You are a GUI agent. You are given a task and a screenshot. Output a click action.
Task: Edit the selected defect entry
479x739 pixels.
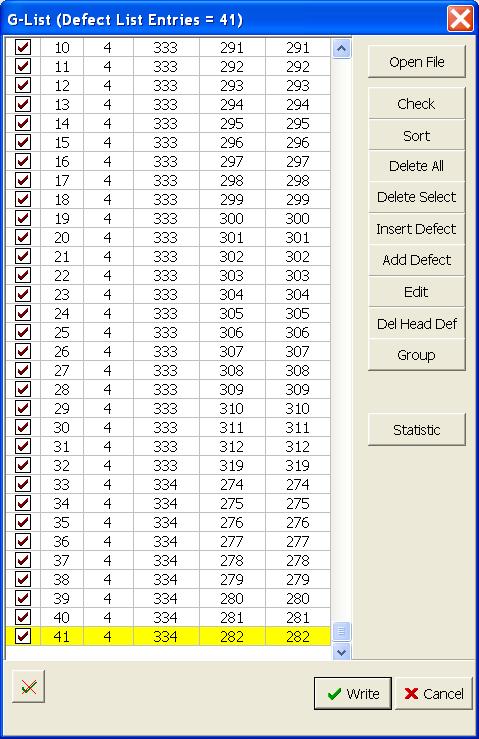click(x=416, y=292)
